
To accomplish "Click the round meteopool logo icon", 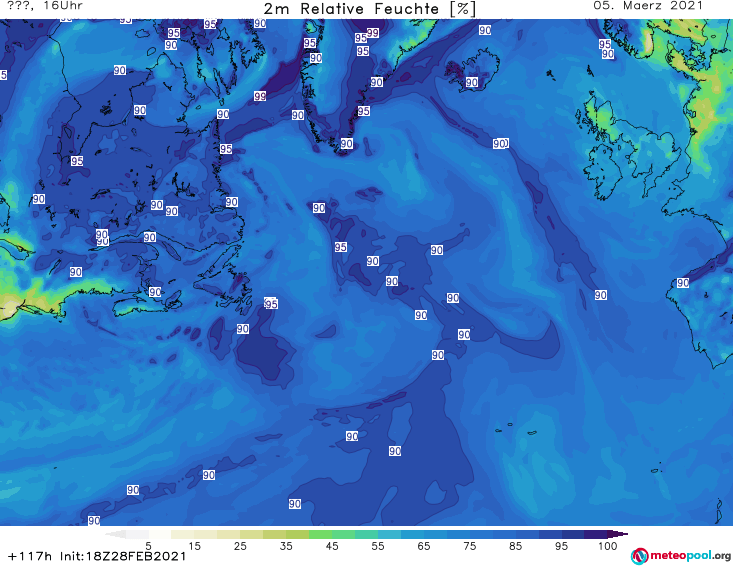I will point(639,556).
